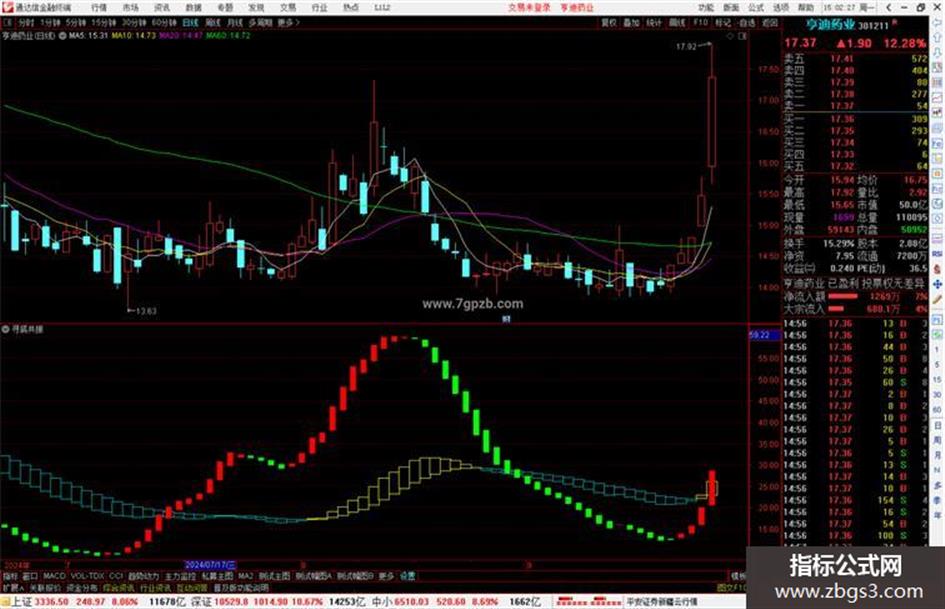The width and height of the screenshot is (945, 609).
Task: Click the 亨迪药业 stock name header
Action: click(x=831, y=25)
